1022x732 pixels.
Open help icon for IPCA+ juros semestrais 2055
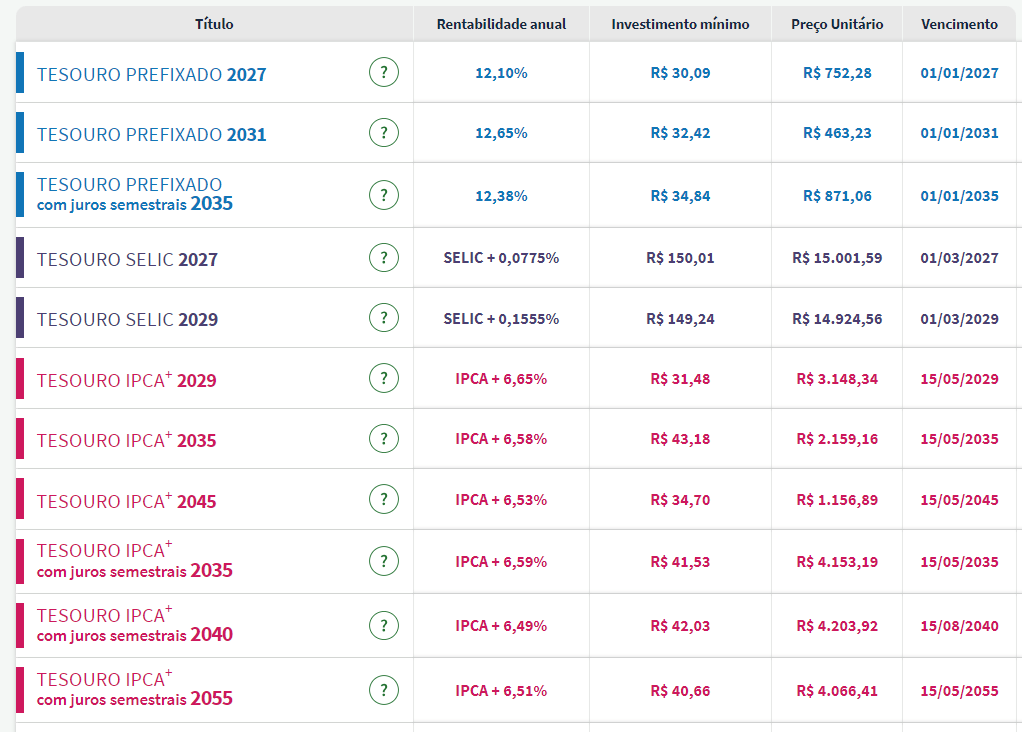click(x=383, y=690)
